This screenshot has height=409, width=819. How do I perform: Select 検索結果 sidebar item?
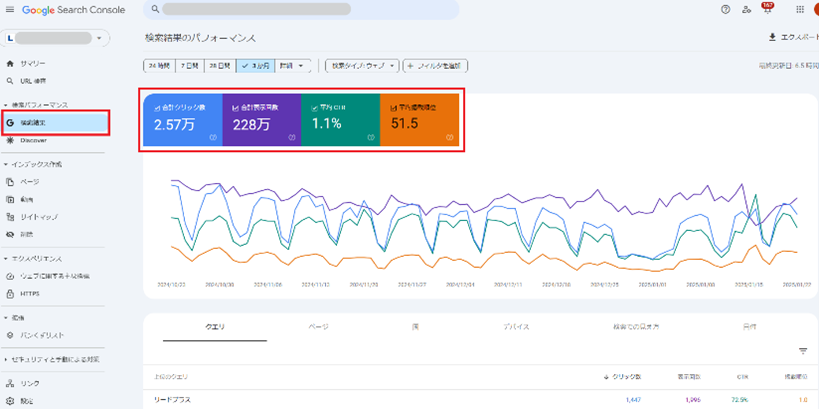coord(55,123)
